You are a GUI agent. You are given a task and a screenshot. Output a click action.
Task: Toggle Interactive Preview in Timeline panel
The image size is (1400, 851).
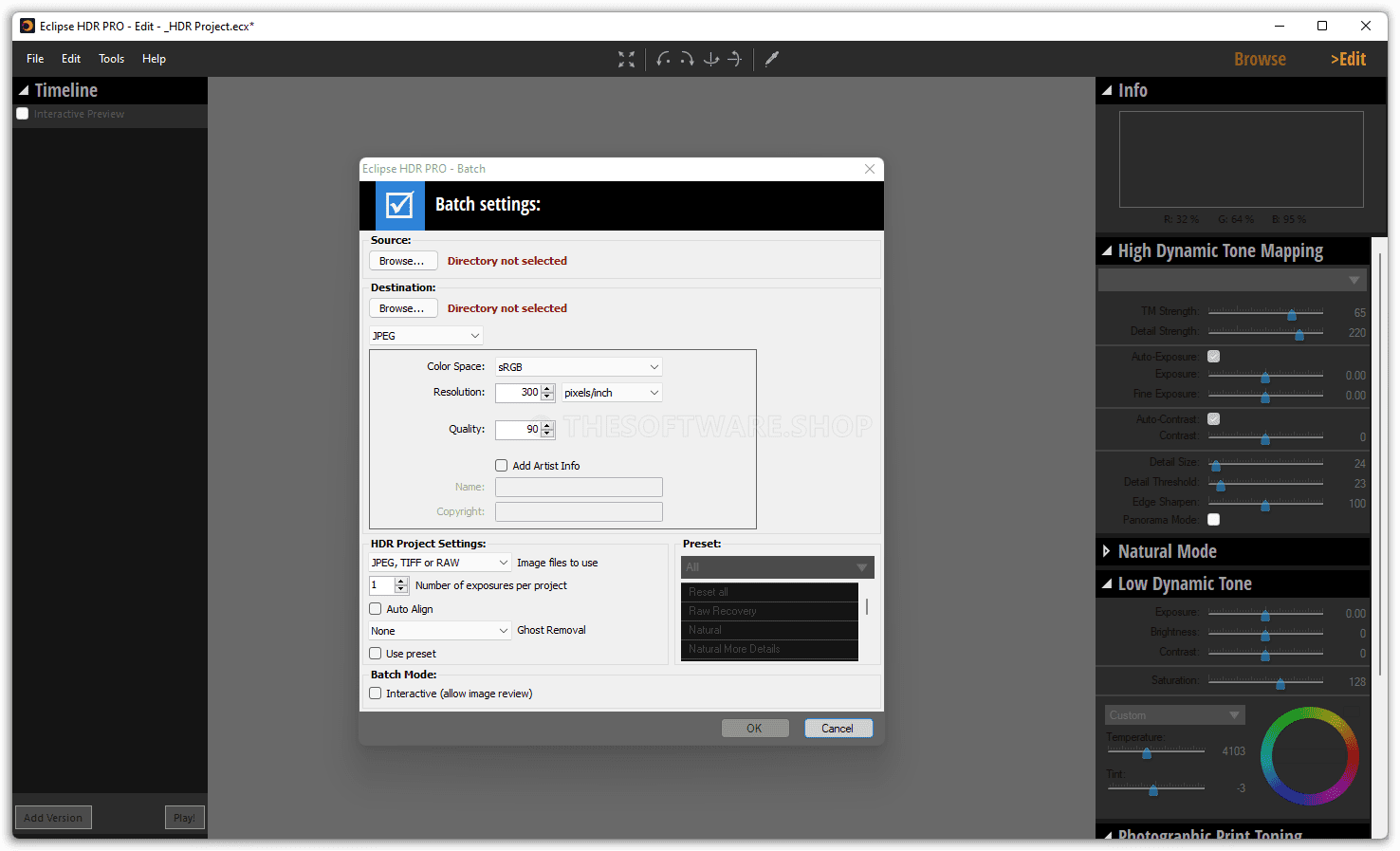(x=23, y=114)
